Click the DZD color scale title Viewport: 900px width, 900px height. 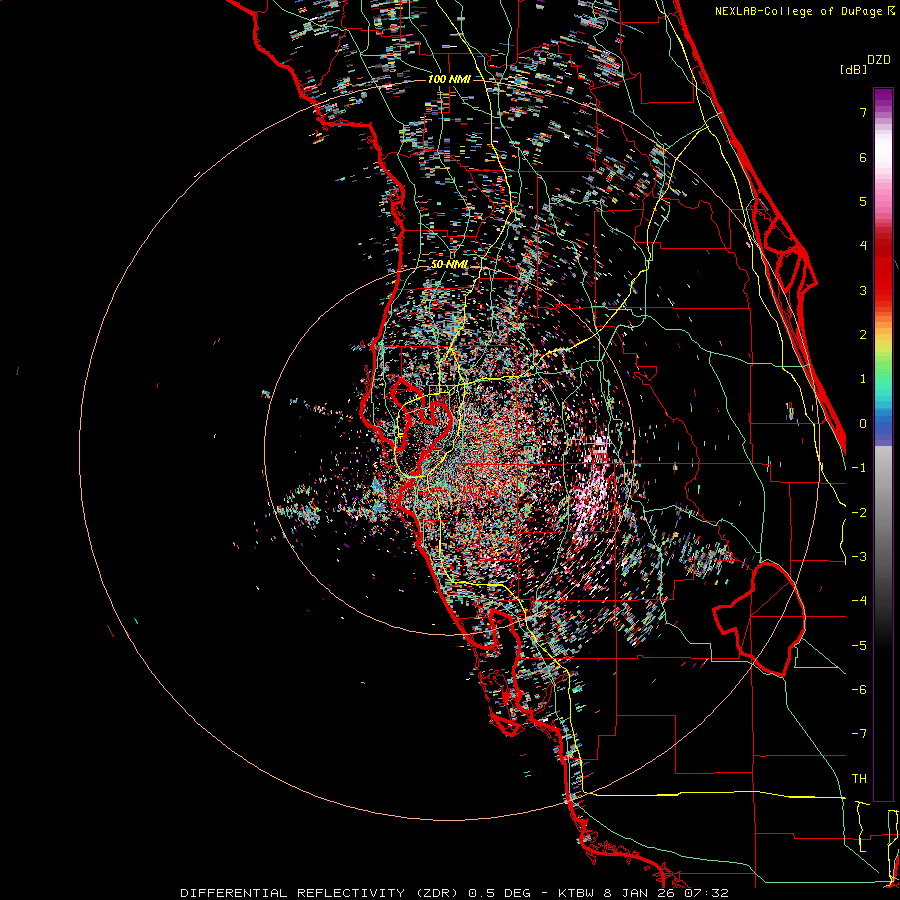879,60
